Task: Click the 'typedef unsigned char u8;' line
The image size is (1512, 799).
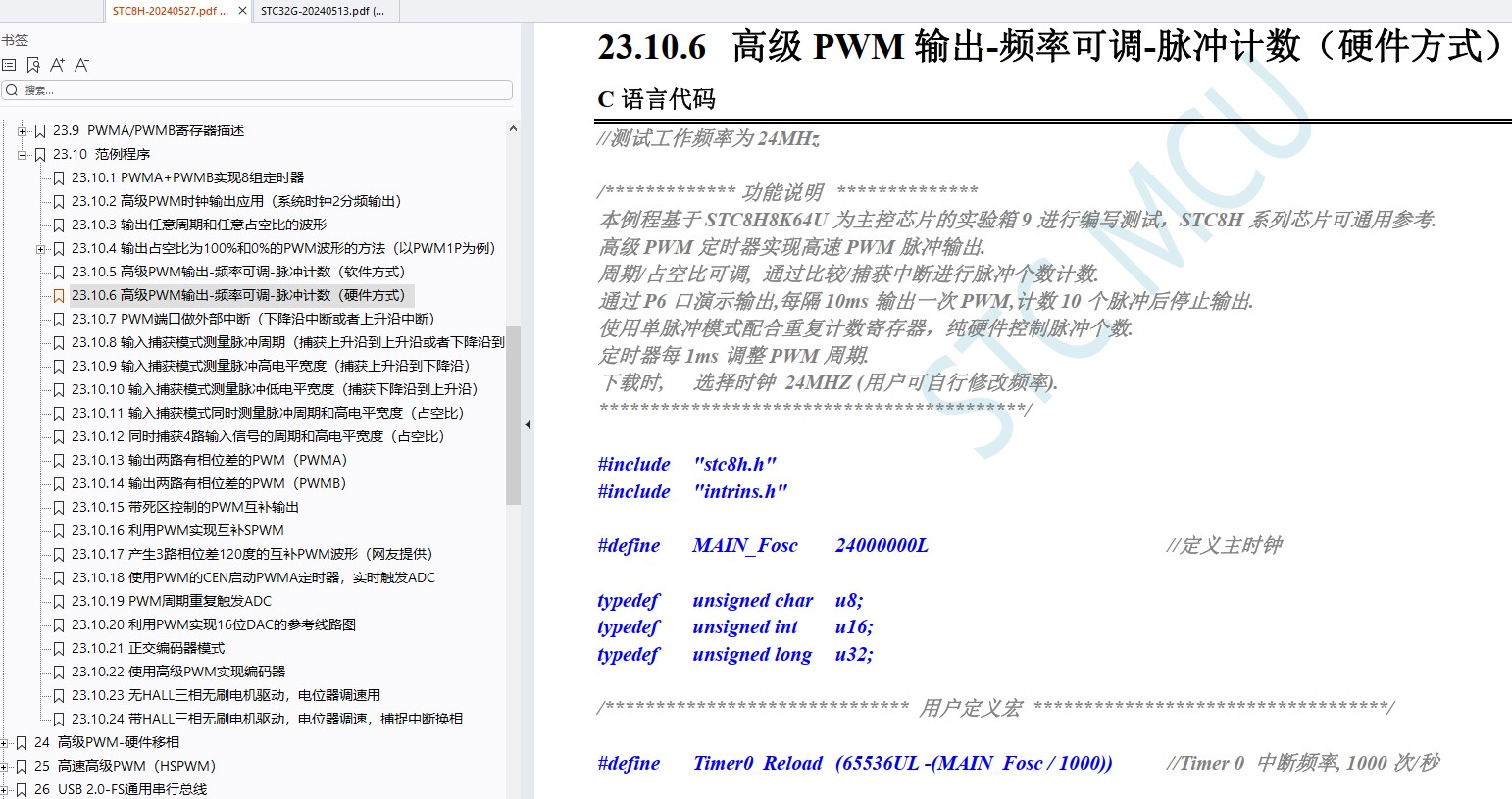Action: pos(731,600)
